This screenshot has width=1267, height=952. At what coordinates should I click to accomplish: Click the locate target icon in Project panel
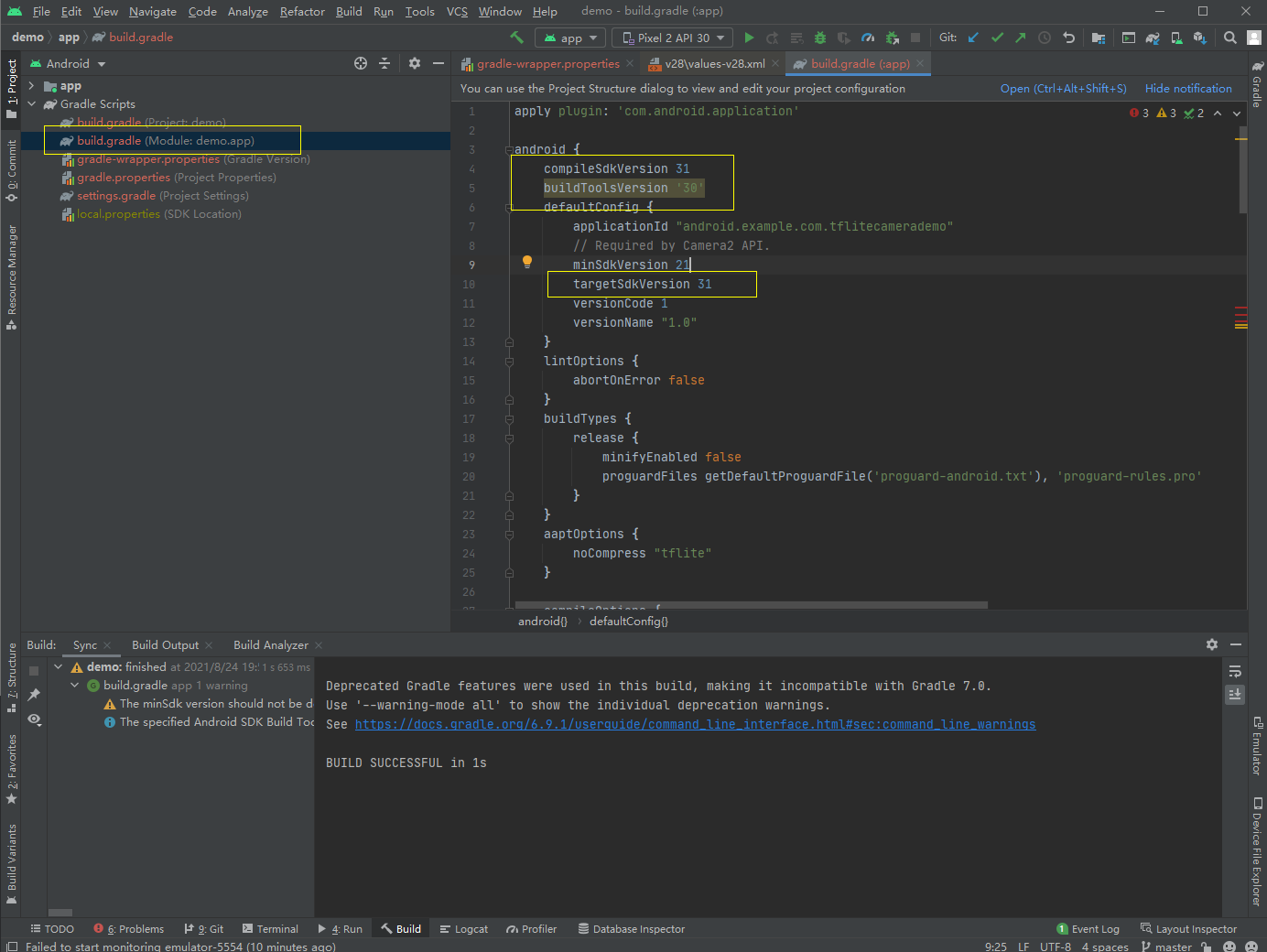point(361,63)
